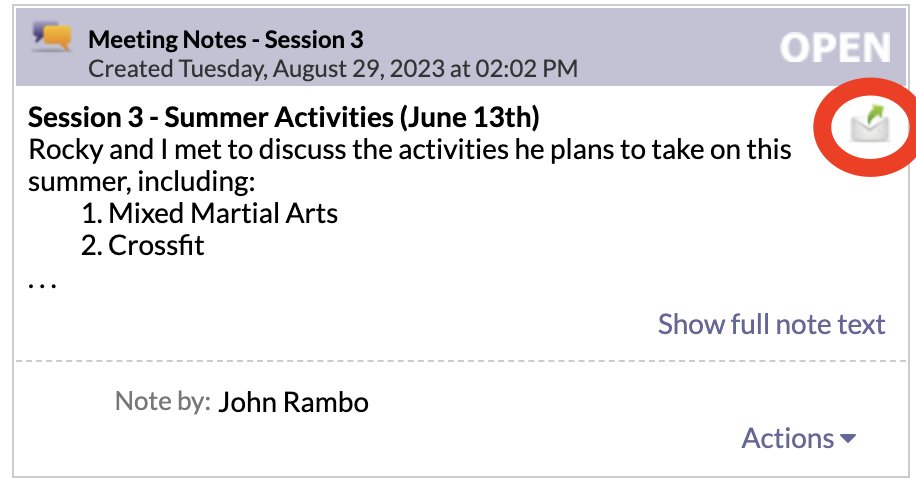
Task: Click the ellipsis truncation marker
Action: pyautogui.click(x=42, y=284)
